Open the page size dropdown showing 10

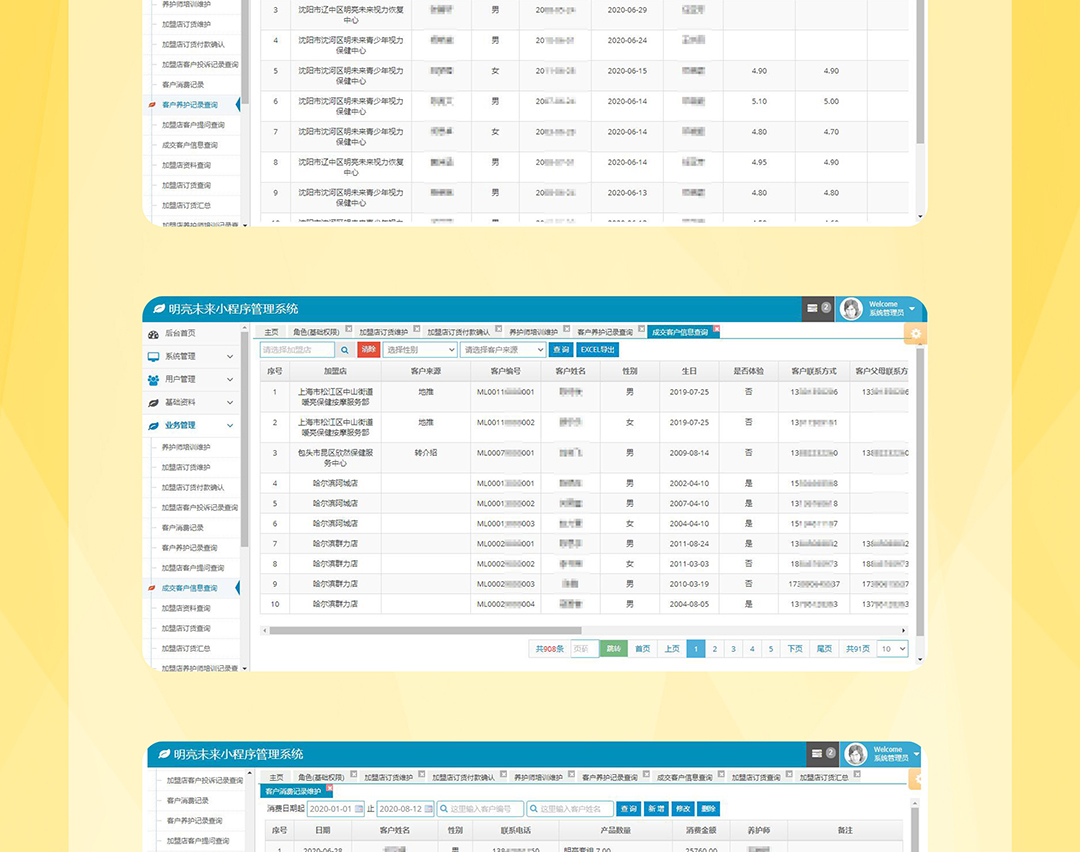(x=892, y=649)
